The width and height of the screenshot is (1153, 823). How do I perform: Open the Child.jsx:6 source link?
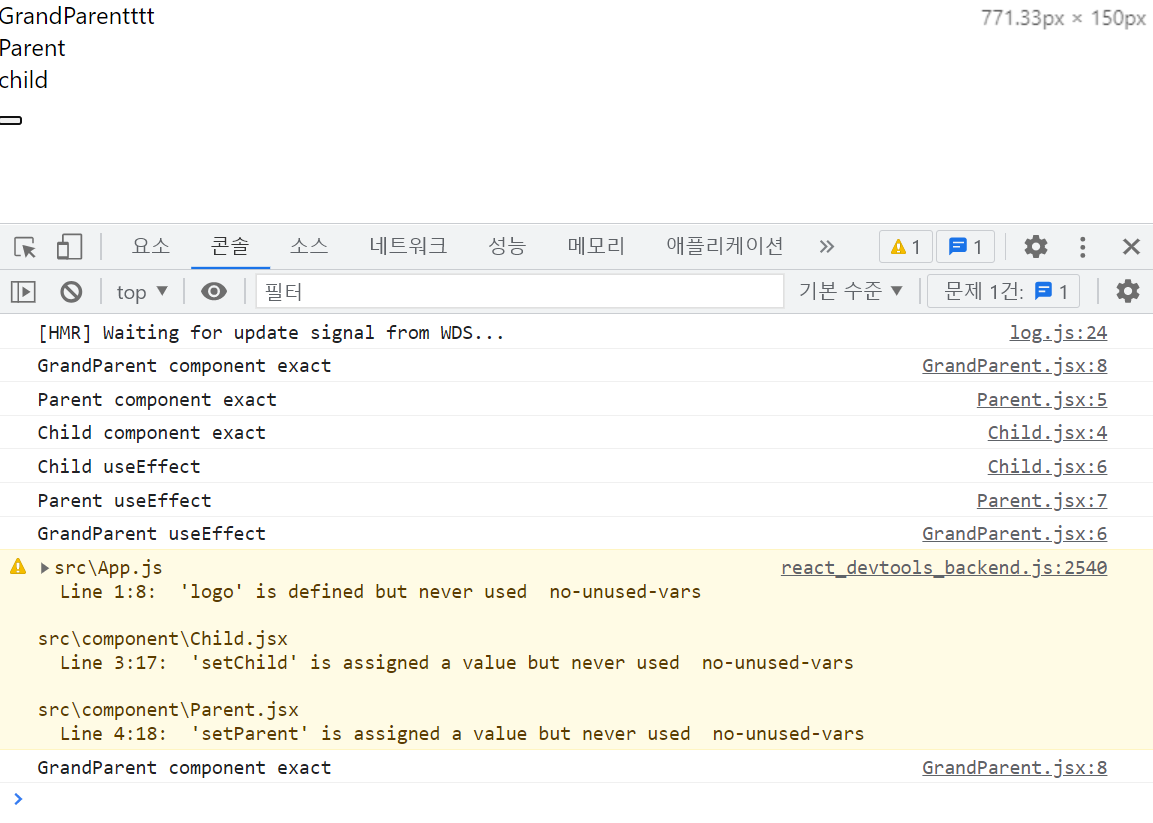click(1047, 466)
